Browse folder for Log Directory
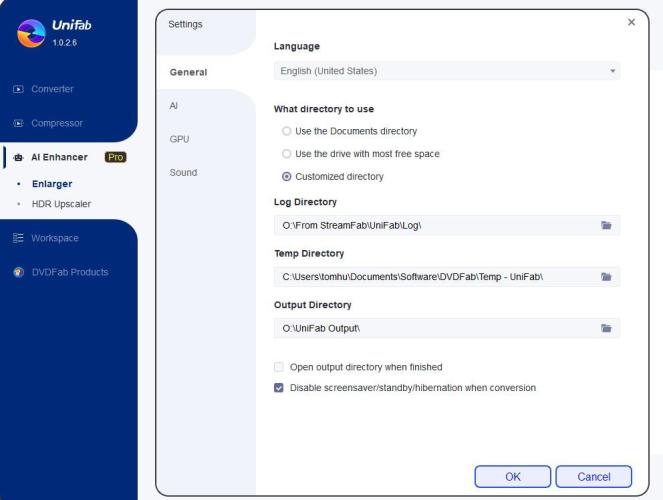Image resolution: width=663 pixels, height=500 pixels. [606, 225]
